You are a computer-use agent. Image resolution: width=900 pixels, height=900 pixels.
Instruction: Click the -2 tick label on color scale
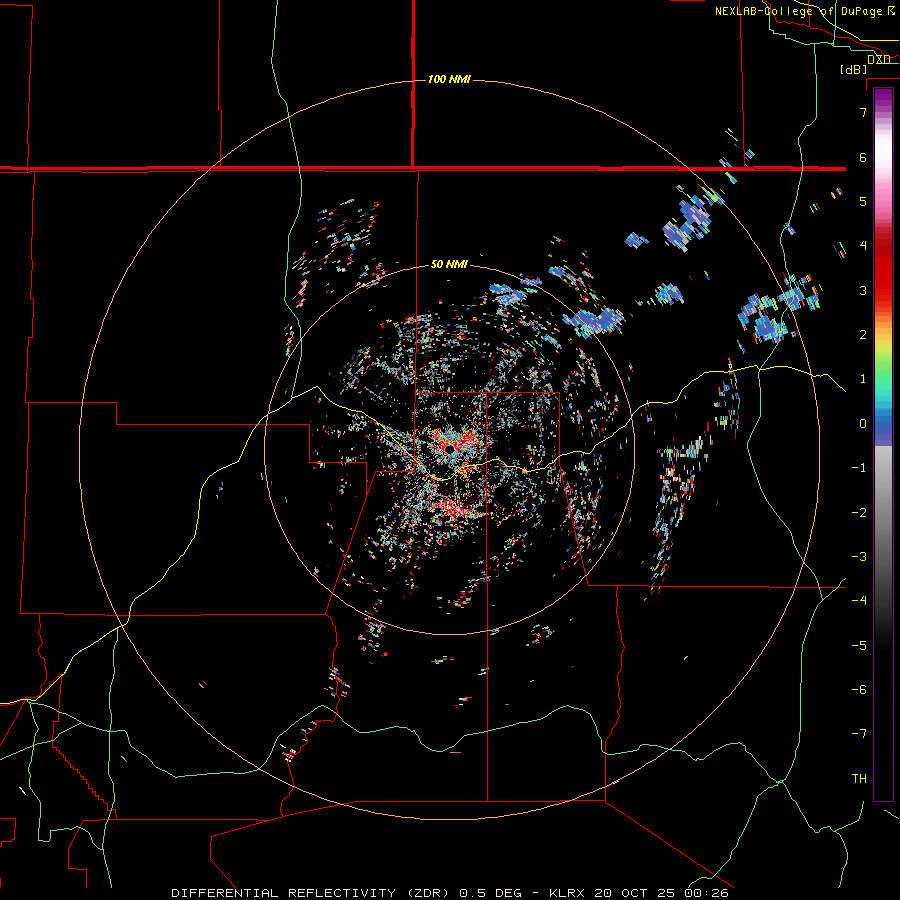pyautogui.click(x=859, y=513)
